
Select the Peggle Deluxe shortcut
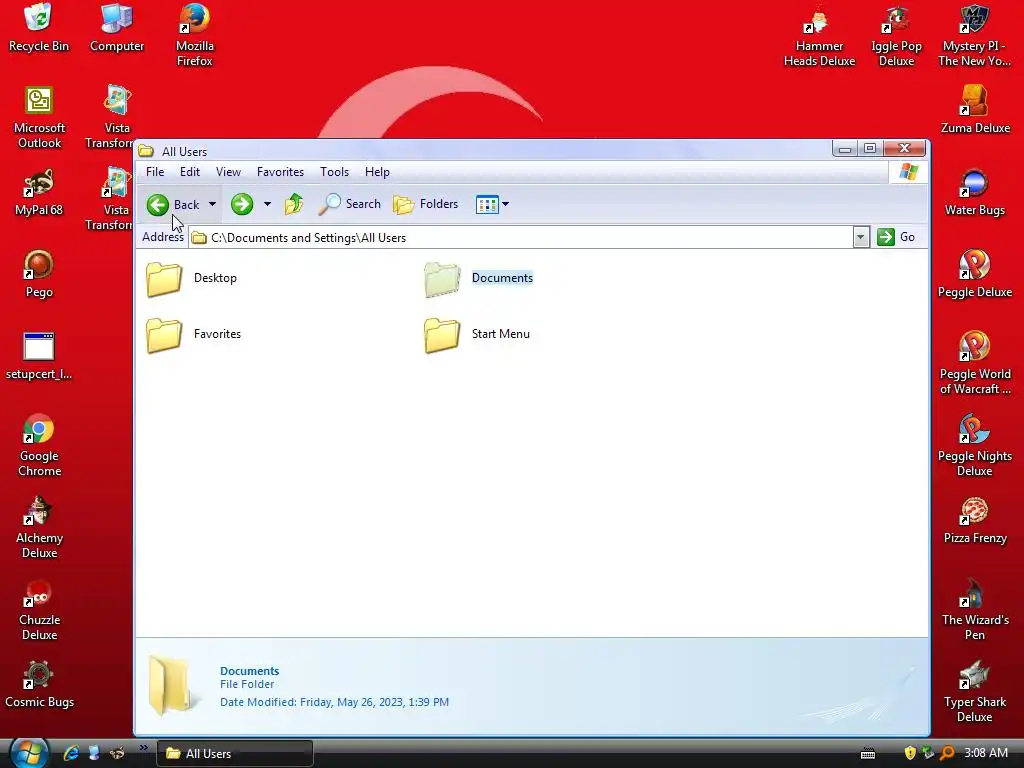click(x=974, y=274)
